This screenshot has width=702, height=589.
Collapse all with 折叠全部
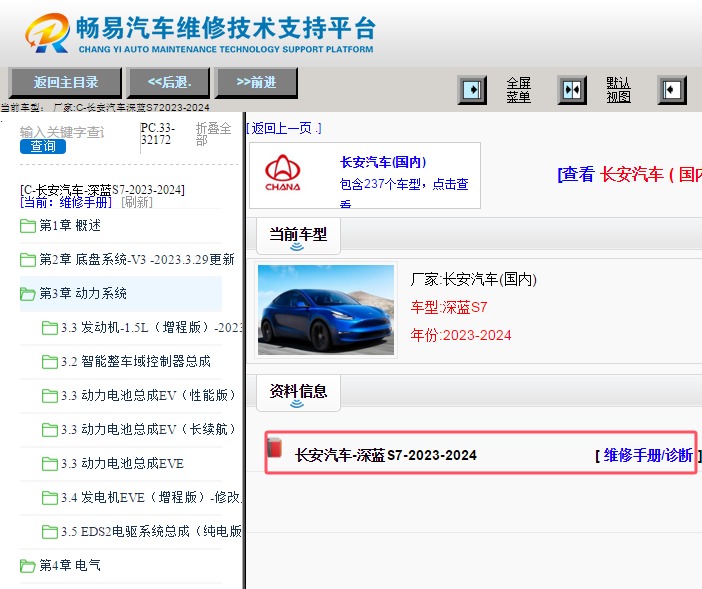coord(213,134)
